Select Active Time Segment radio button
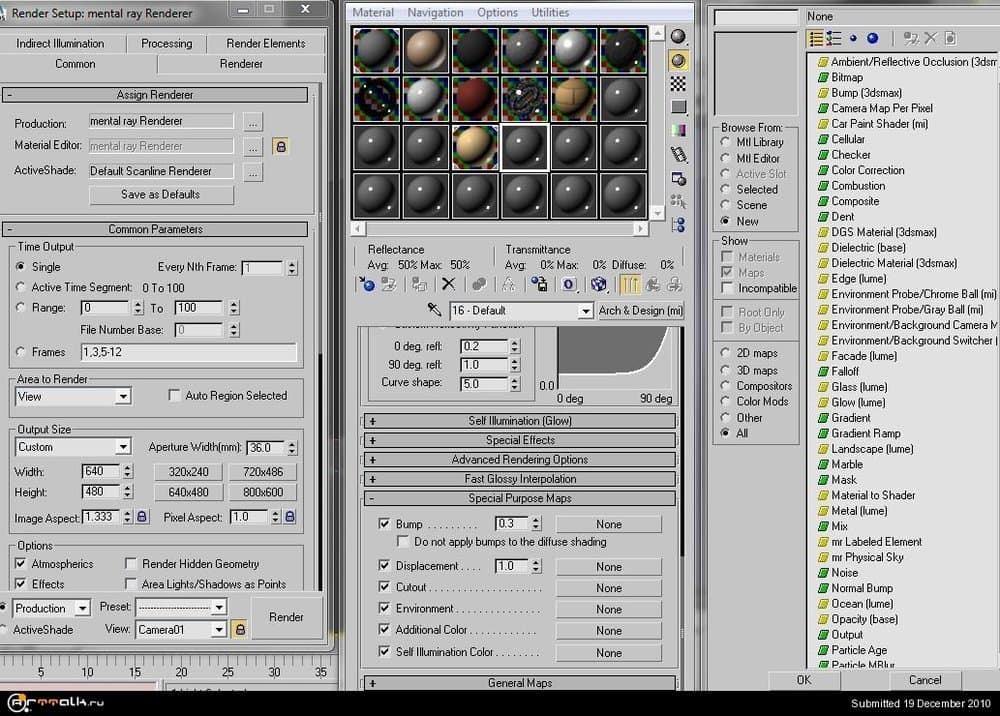This screenshot has height=716, width=1000. pyautogui.click(x=20, y=287)
